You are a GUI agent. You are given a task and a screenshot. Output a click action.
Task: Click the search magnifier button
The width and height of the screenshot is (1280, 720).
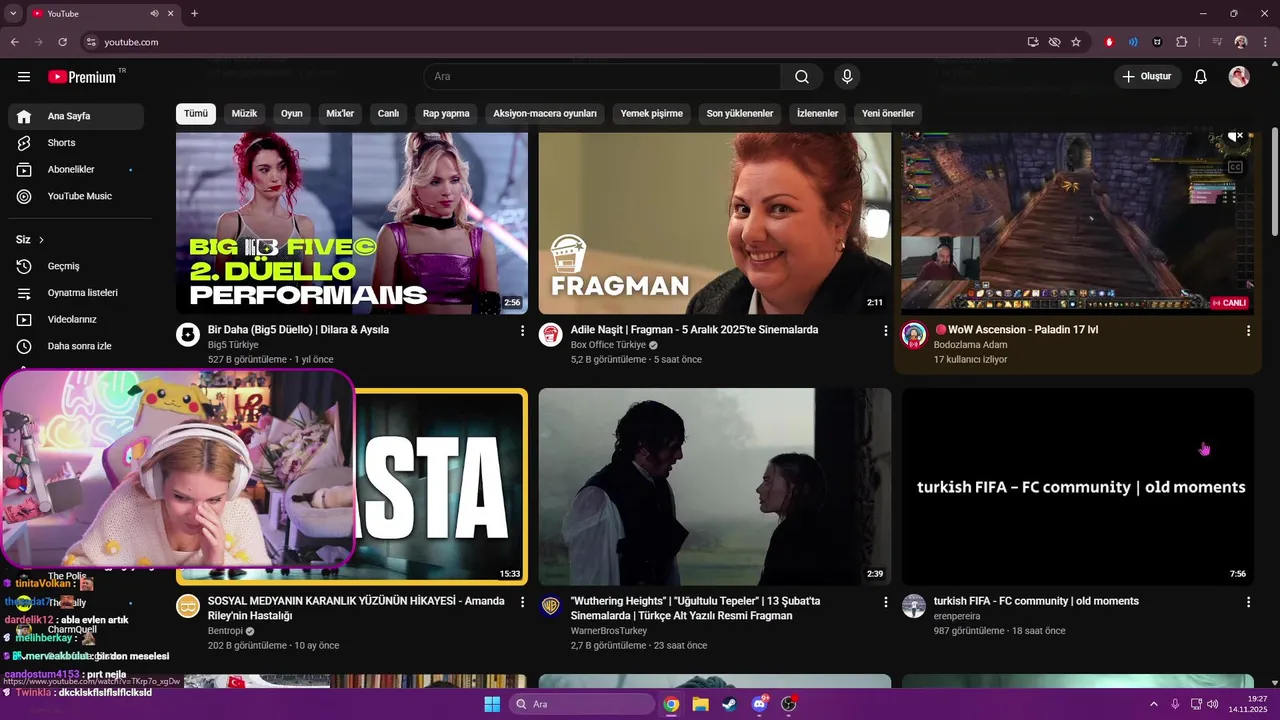(802, 77)
